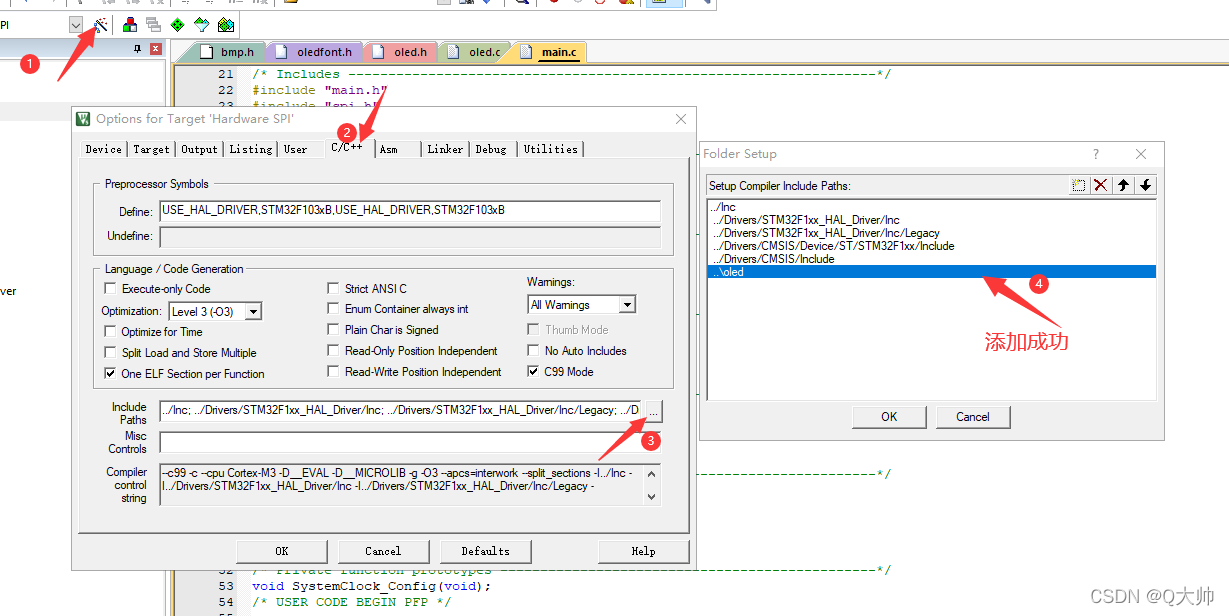
Task: Close the Project panel with red X
Action: coord(155,49)
